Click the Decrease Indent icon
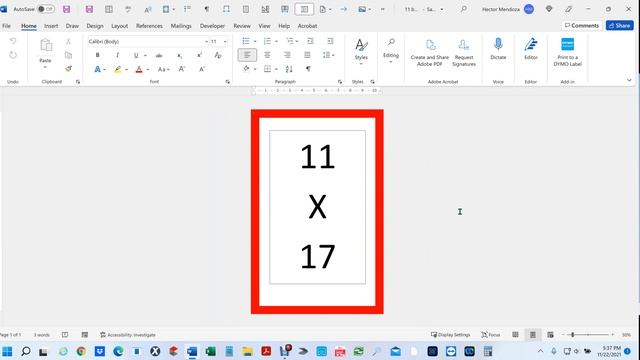The width and height of the screenshot is (640, 360). click(310, 41)
